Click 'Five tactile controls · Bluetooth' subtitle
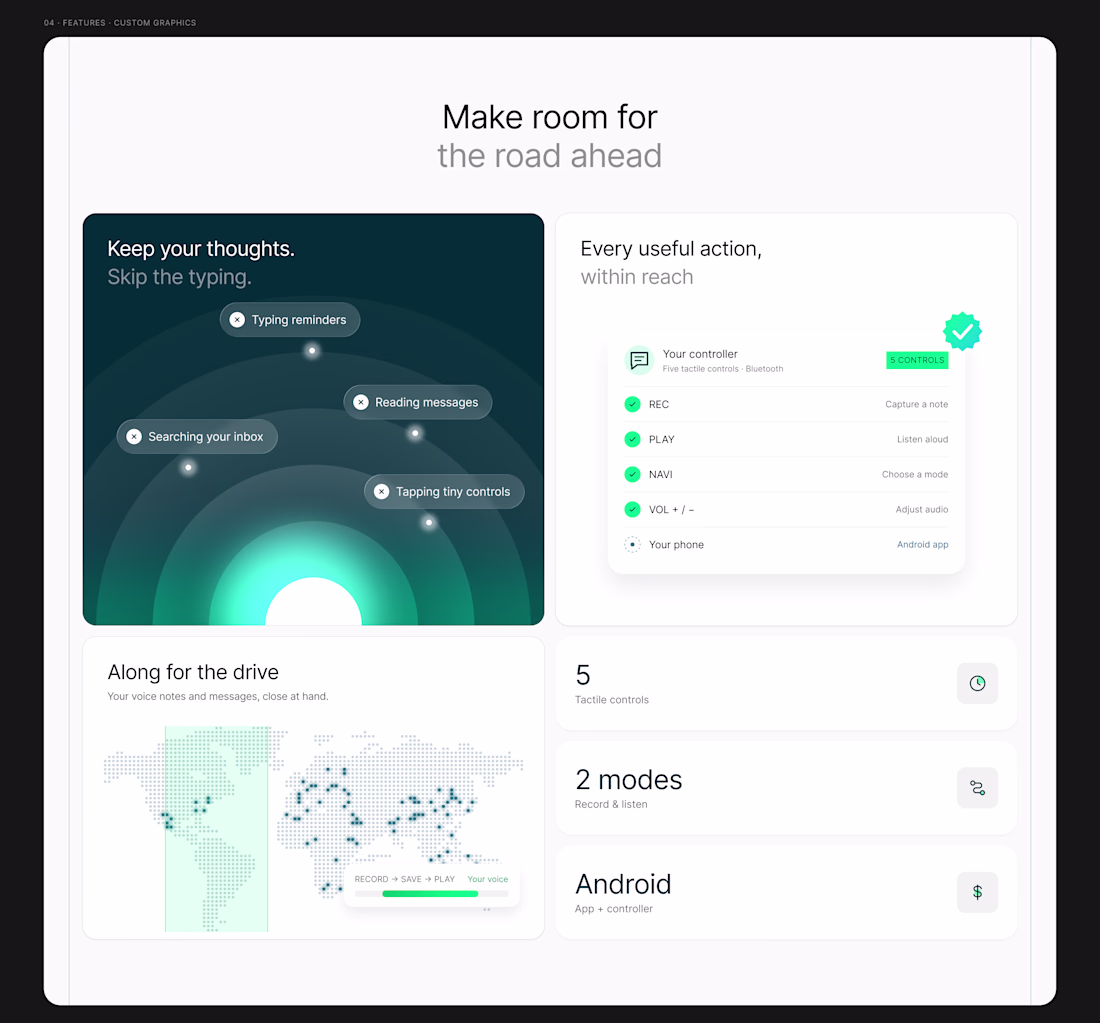 coord(723,369)
